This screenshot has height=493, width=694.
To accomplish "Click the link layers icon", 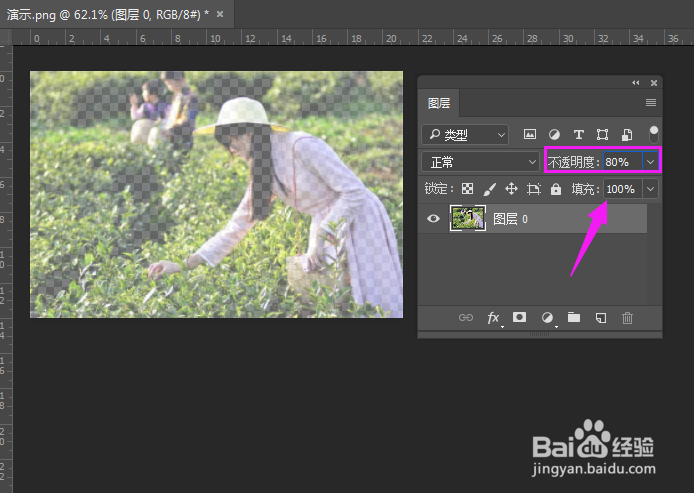I will 466,318.
